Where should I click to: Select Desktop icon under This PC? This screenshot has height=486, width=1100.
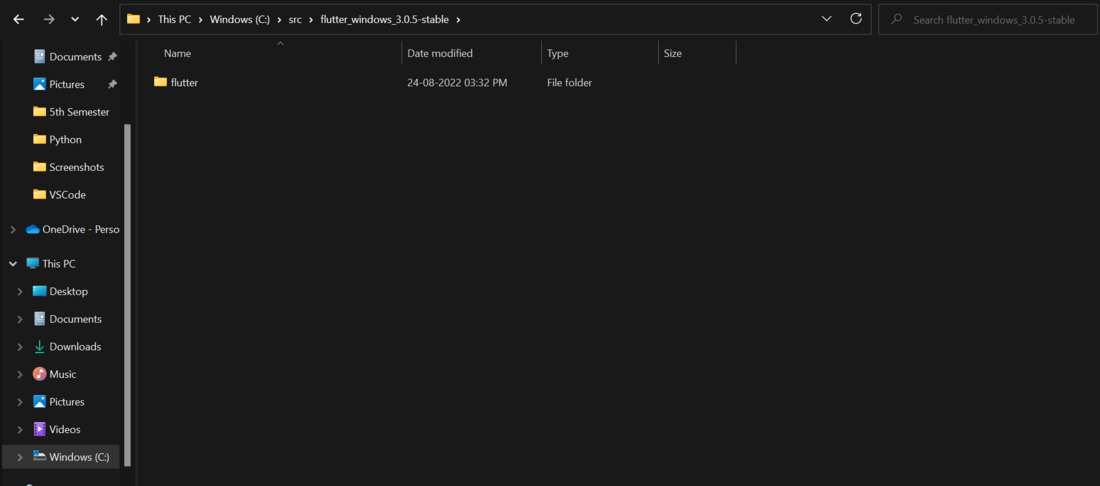tap(39, 291)
